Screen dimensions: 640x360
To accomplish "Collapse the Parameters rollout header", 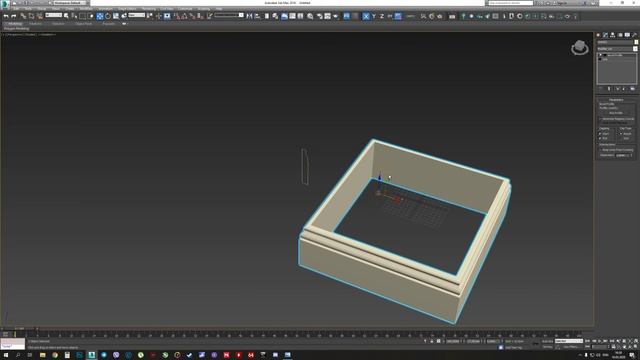I will click(x=616, y=100).
